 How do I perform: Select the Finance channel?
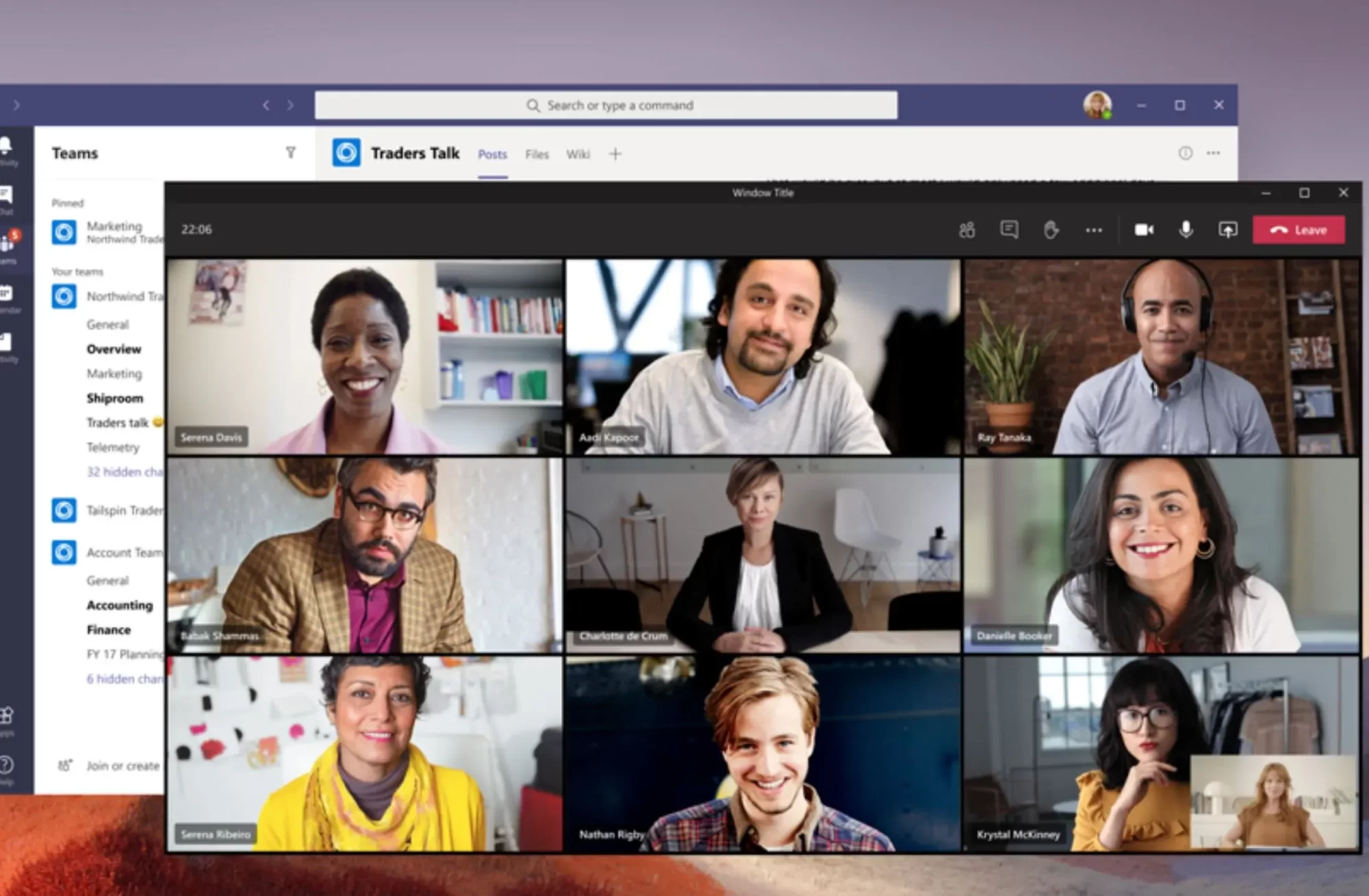click(109, 630)
